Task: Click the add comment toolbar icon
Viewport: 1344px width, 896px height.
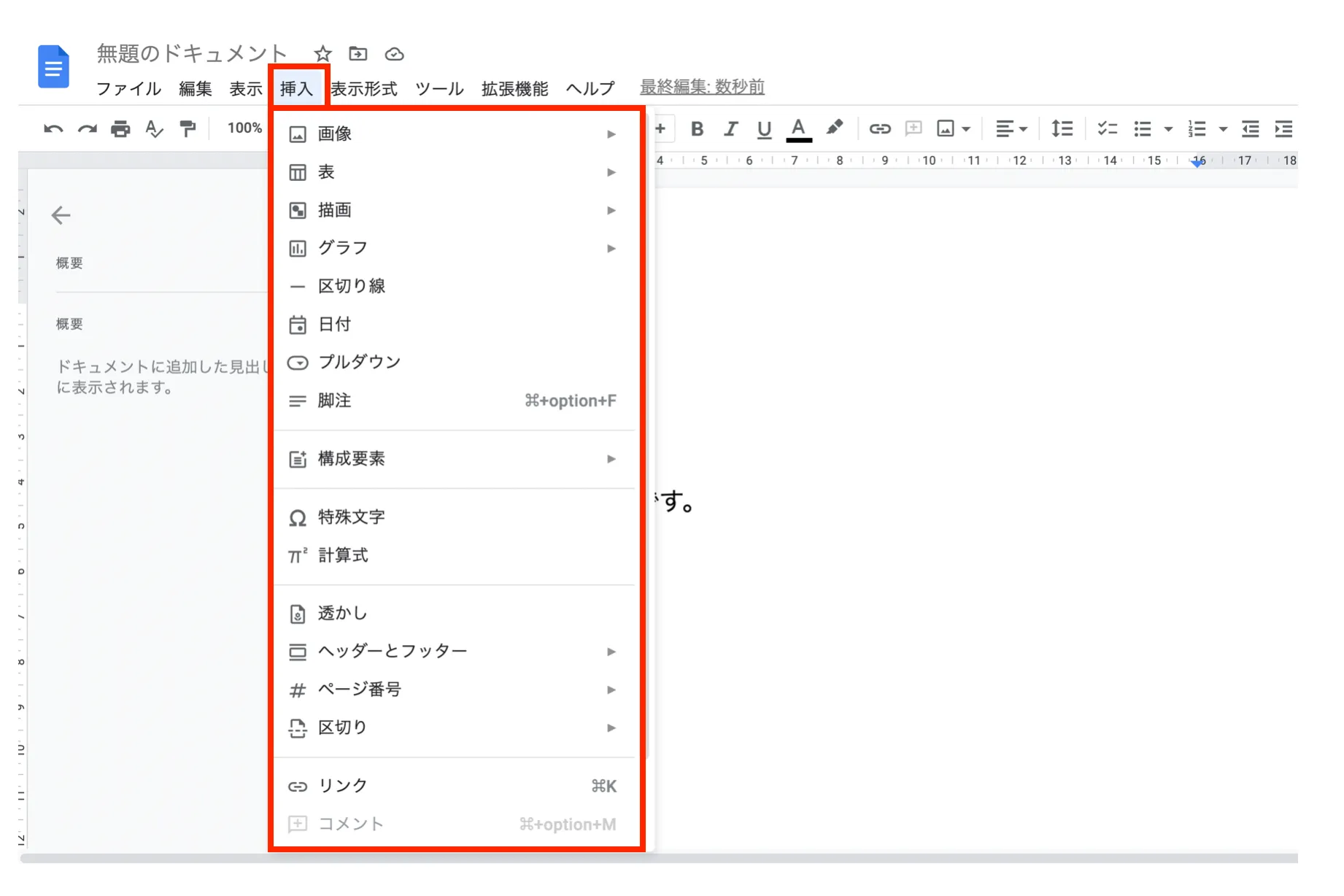Action: [x=913, y=129]
